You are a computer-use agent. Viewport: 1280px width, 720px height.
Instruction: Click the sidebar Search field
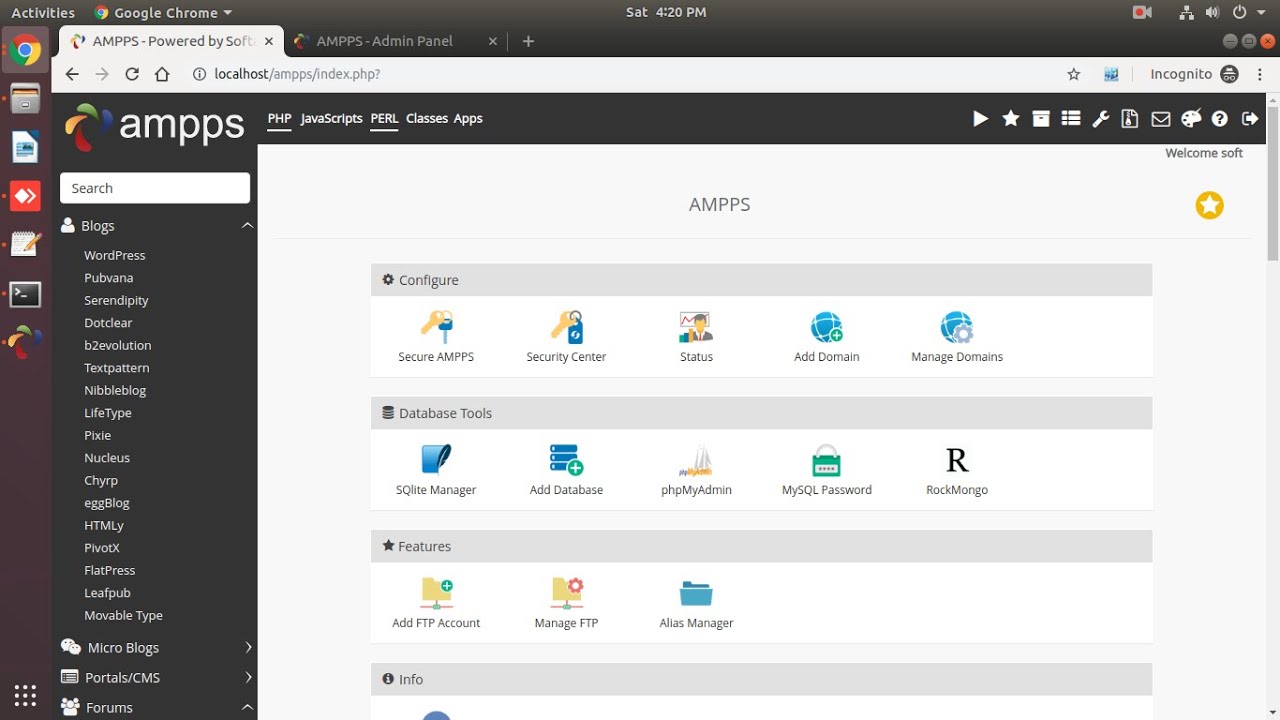coord(155,188)
